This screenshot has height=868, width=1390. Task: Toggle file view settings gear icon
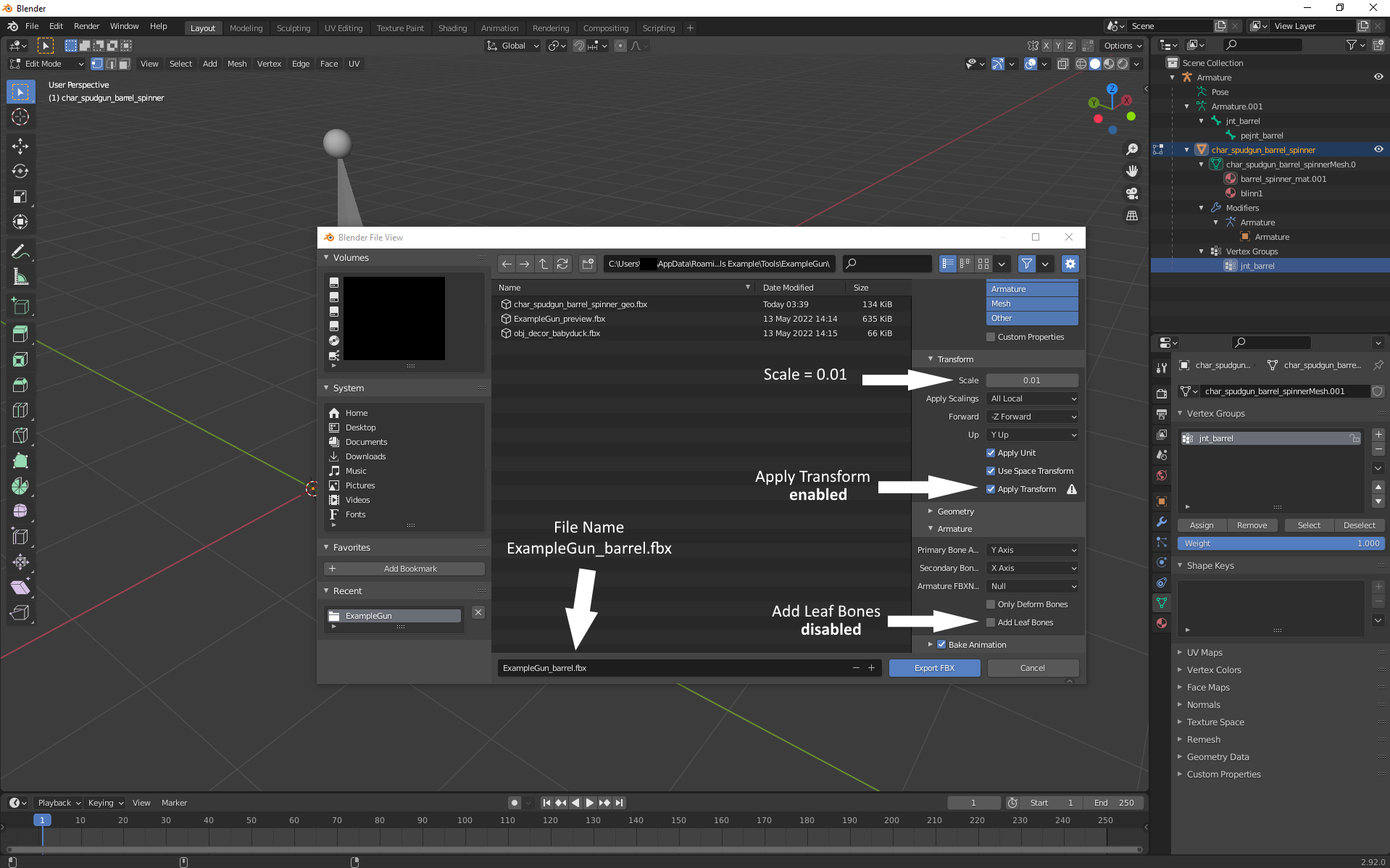pos(1070,264)
